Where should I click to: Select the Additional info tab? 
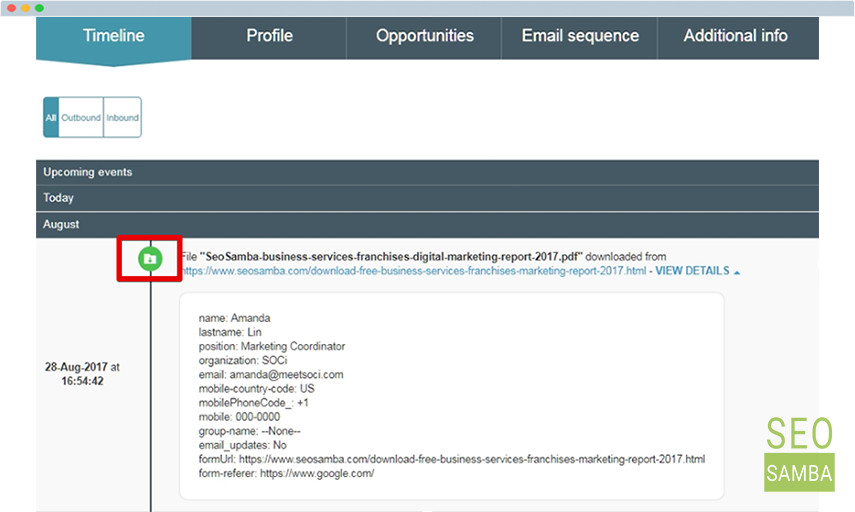pyautogui.click(x=736, y=36)
